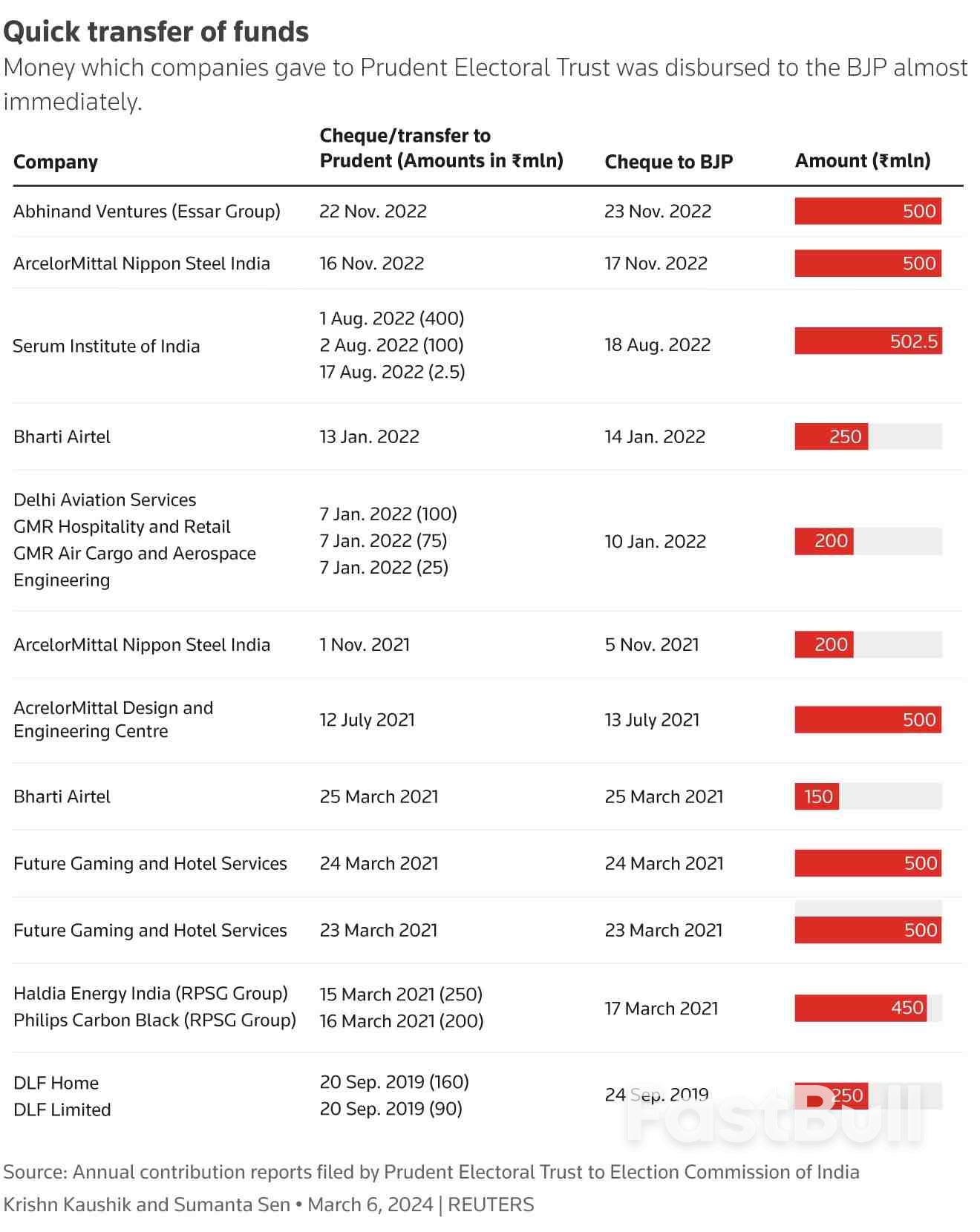Viewport: 980px width, 1232px height.
Task: Click the "Cheque to BJP" column header
Action: (668, 162)
